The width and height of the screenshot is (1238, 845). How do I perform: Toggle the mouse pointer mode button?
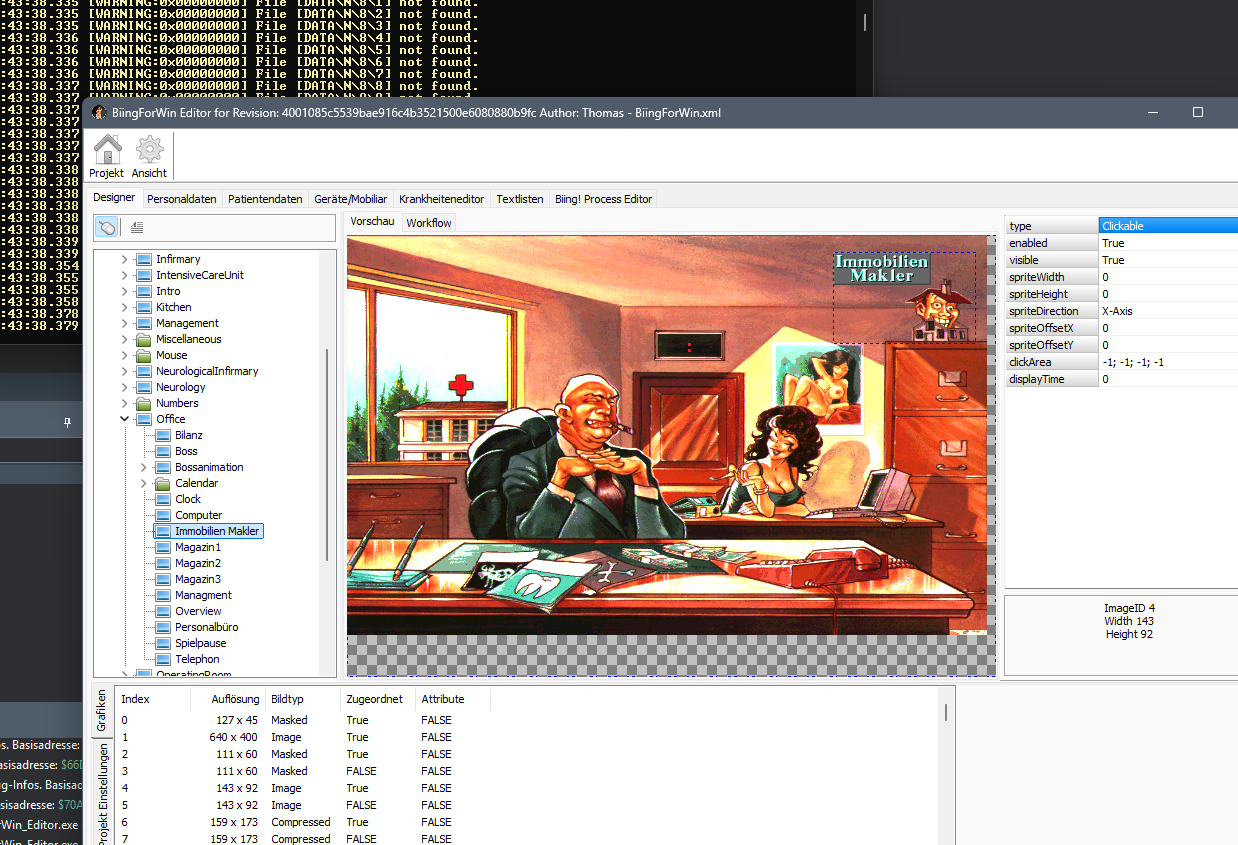click(x=106, y=227)
